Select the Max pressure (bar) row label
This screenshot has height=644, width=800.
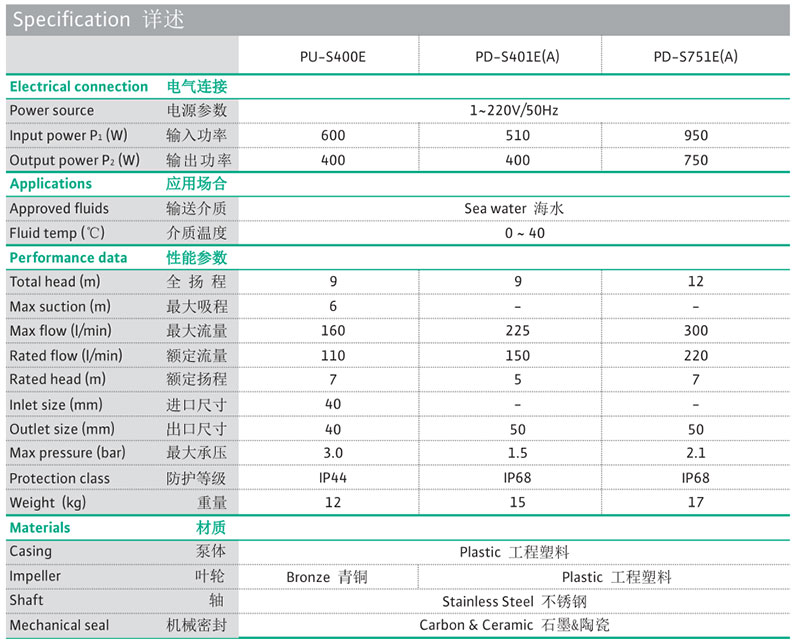click(67, 453)
